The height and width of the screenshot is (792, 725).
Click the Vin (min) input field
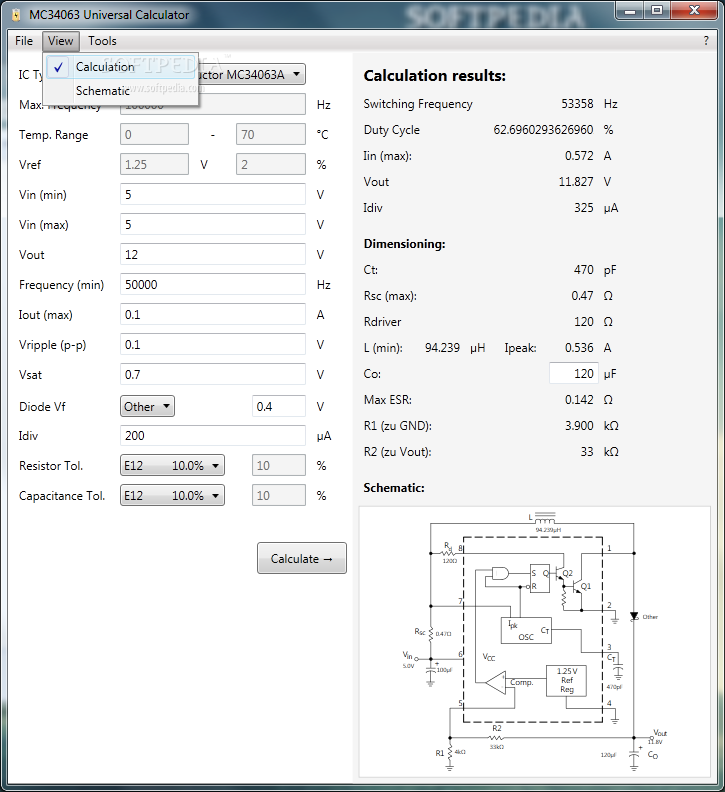[213, 194]
